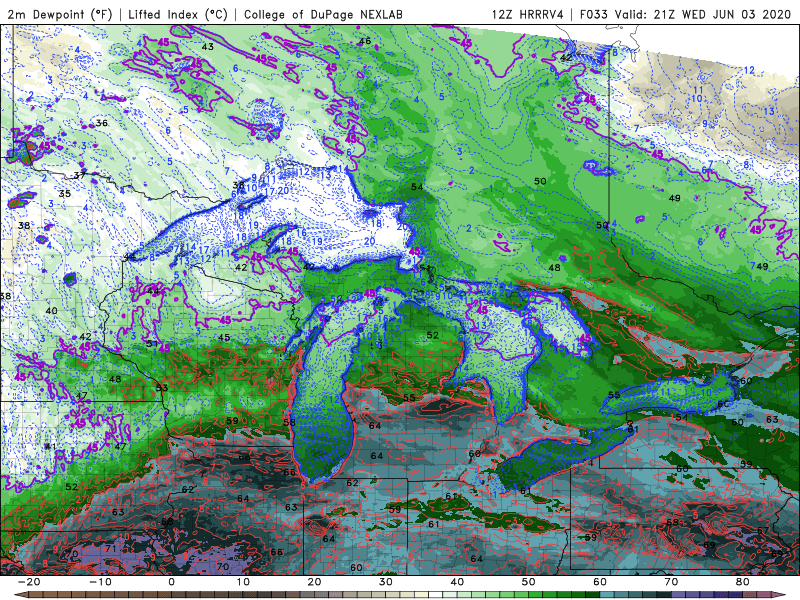Click the '30' color scale label
Screen dimensions: 800x600
386,582
